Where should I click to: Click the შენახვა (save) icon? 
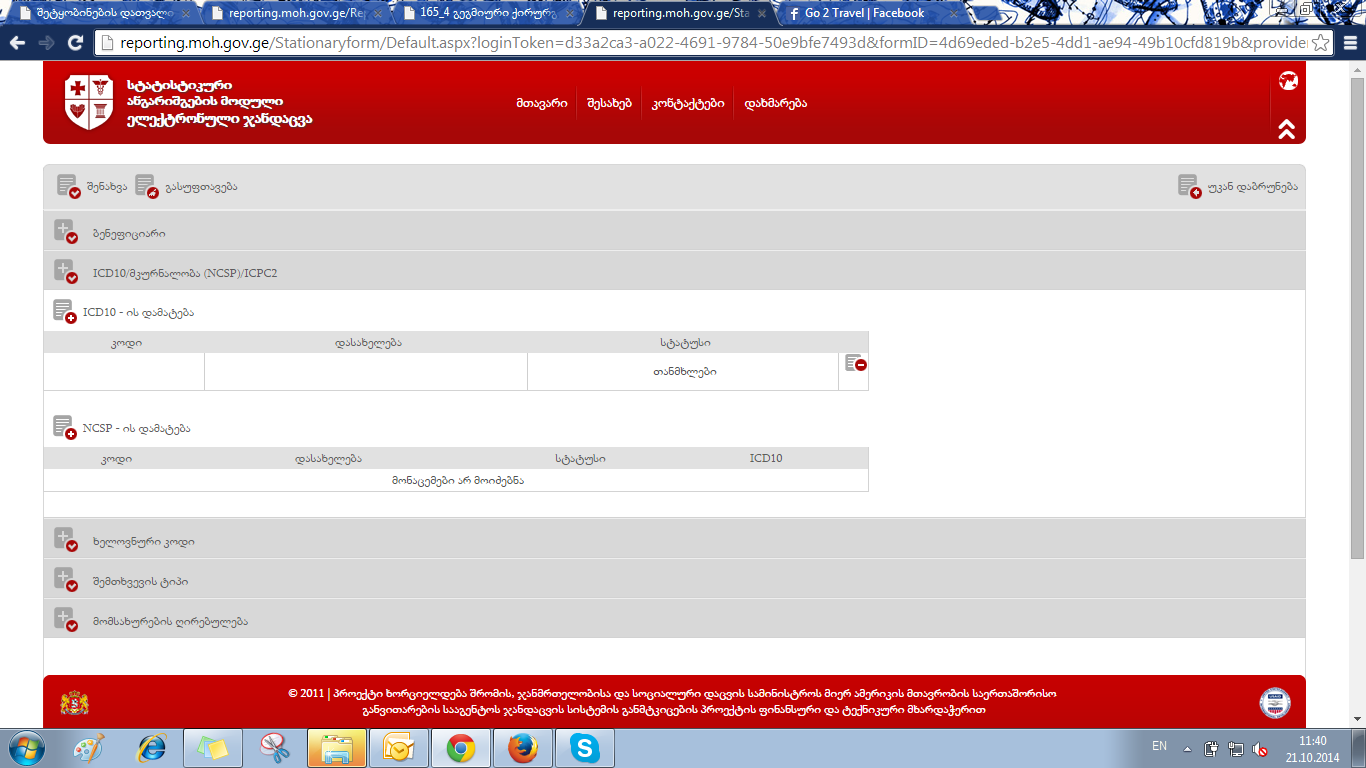[x=67, y=186]
